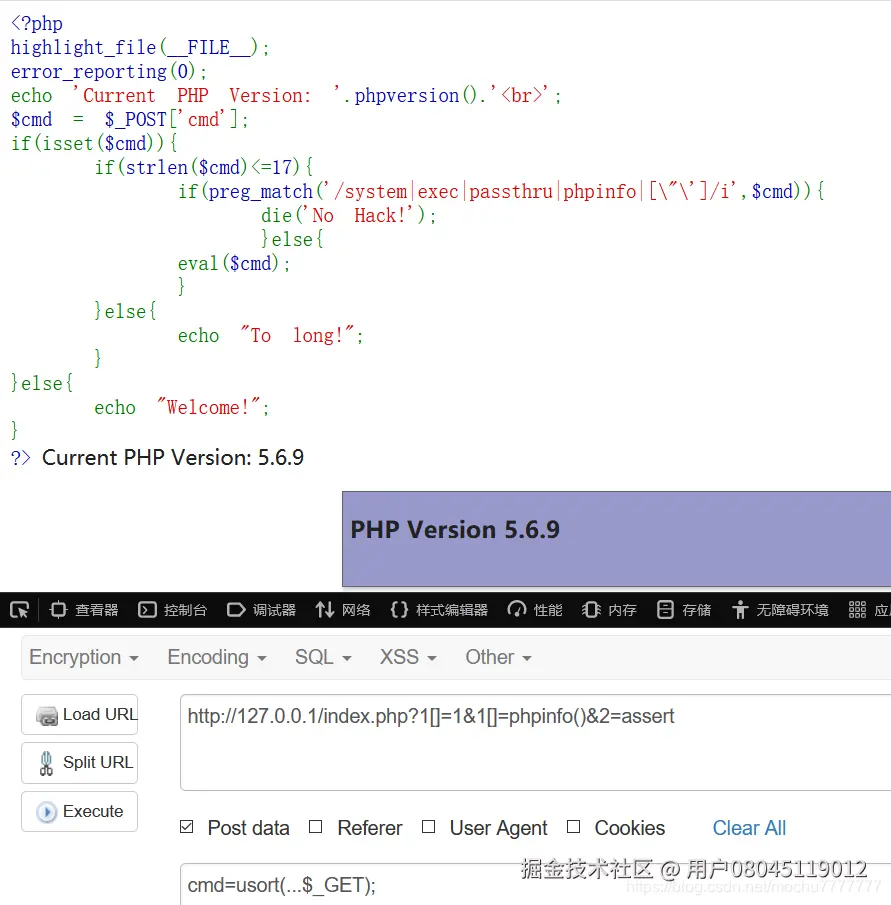The image size is (891, 905).
Task: Click the URL text field in HackBar
Action: coord(536,742)
